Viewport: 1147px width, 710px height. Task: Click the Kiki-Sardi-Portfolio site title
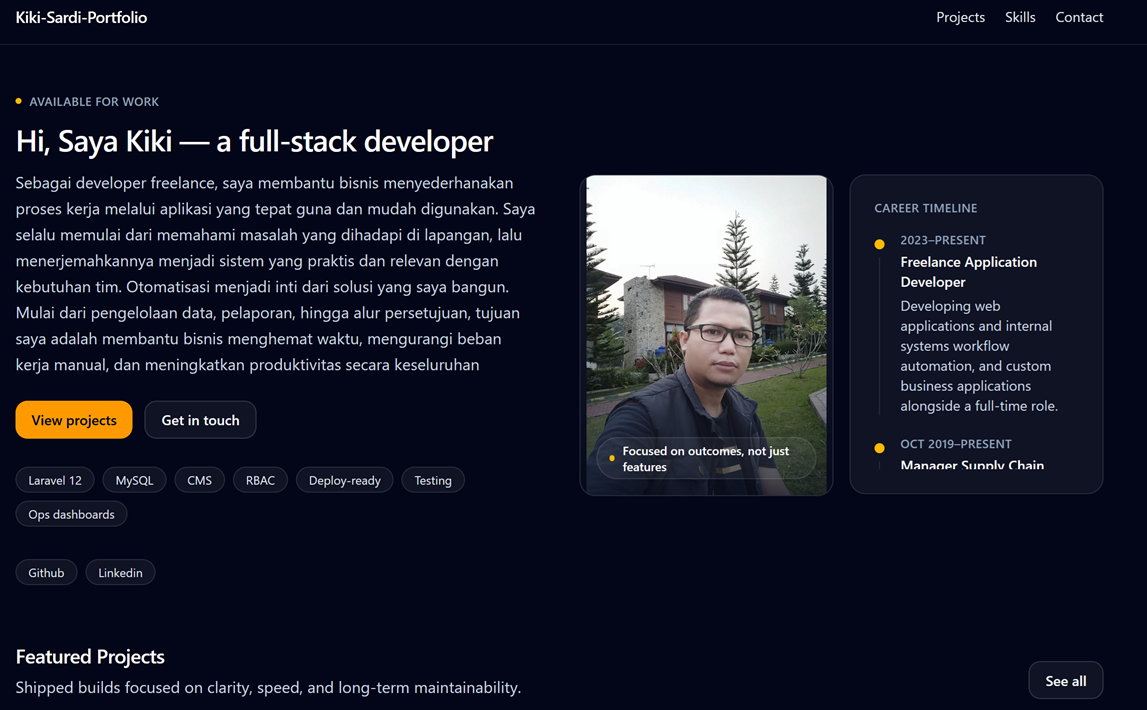(80, 17)
